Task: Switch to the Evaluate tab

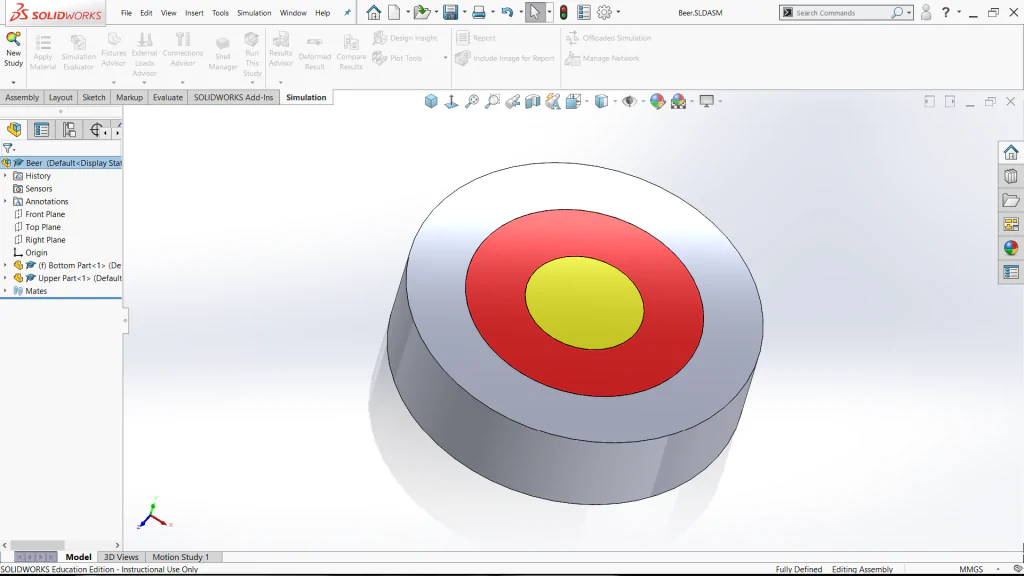Action: pyautogui.click(x=168, y=97)
